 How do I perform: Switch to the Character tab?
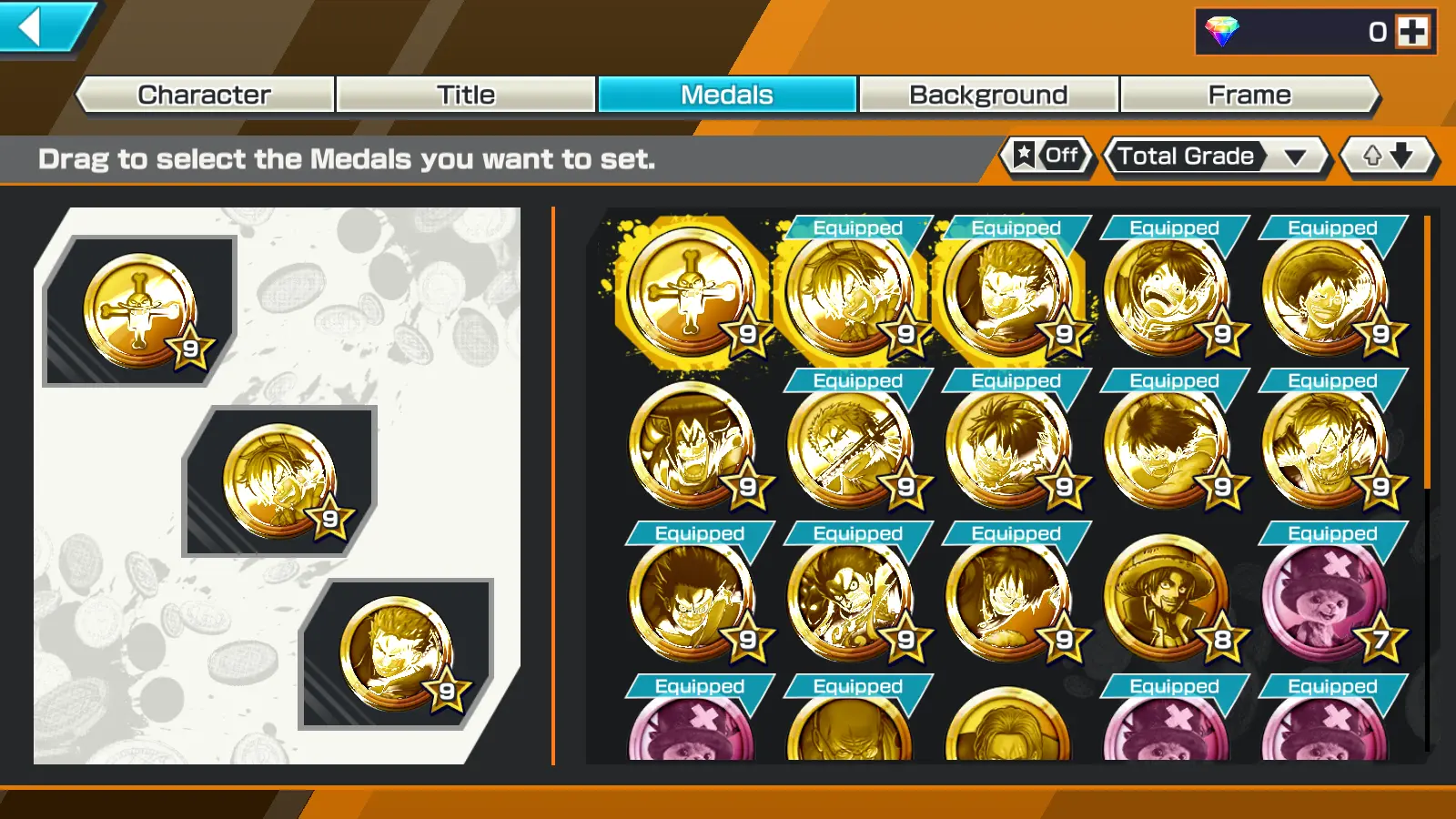[205, 95]
